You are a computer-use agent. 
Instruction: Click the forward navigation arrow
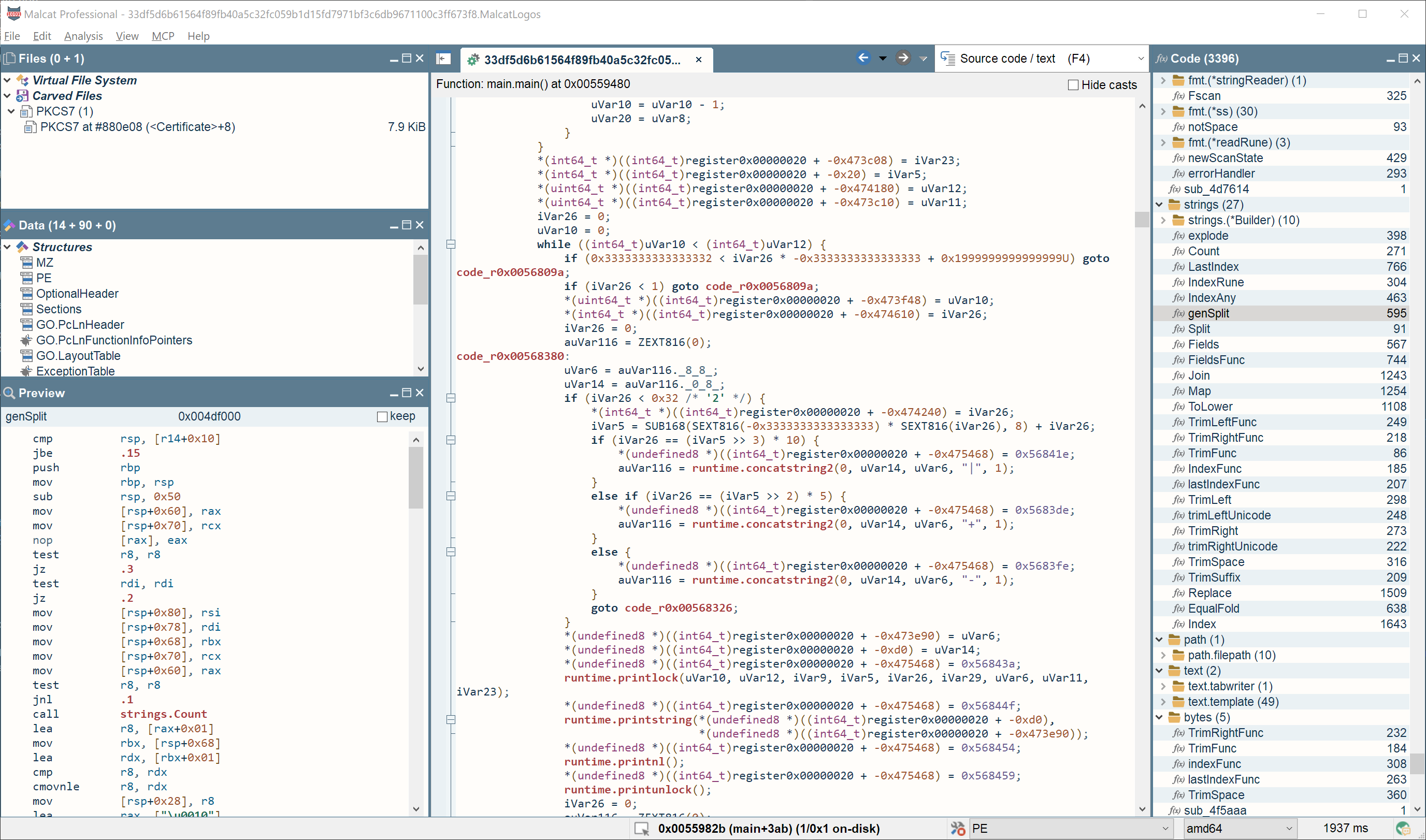(903, 57)
